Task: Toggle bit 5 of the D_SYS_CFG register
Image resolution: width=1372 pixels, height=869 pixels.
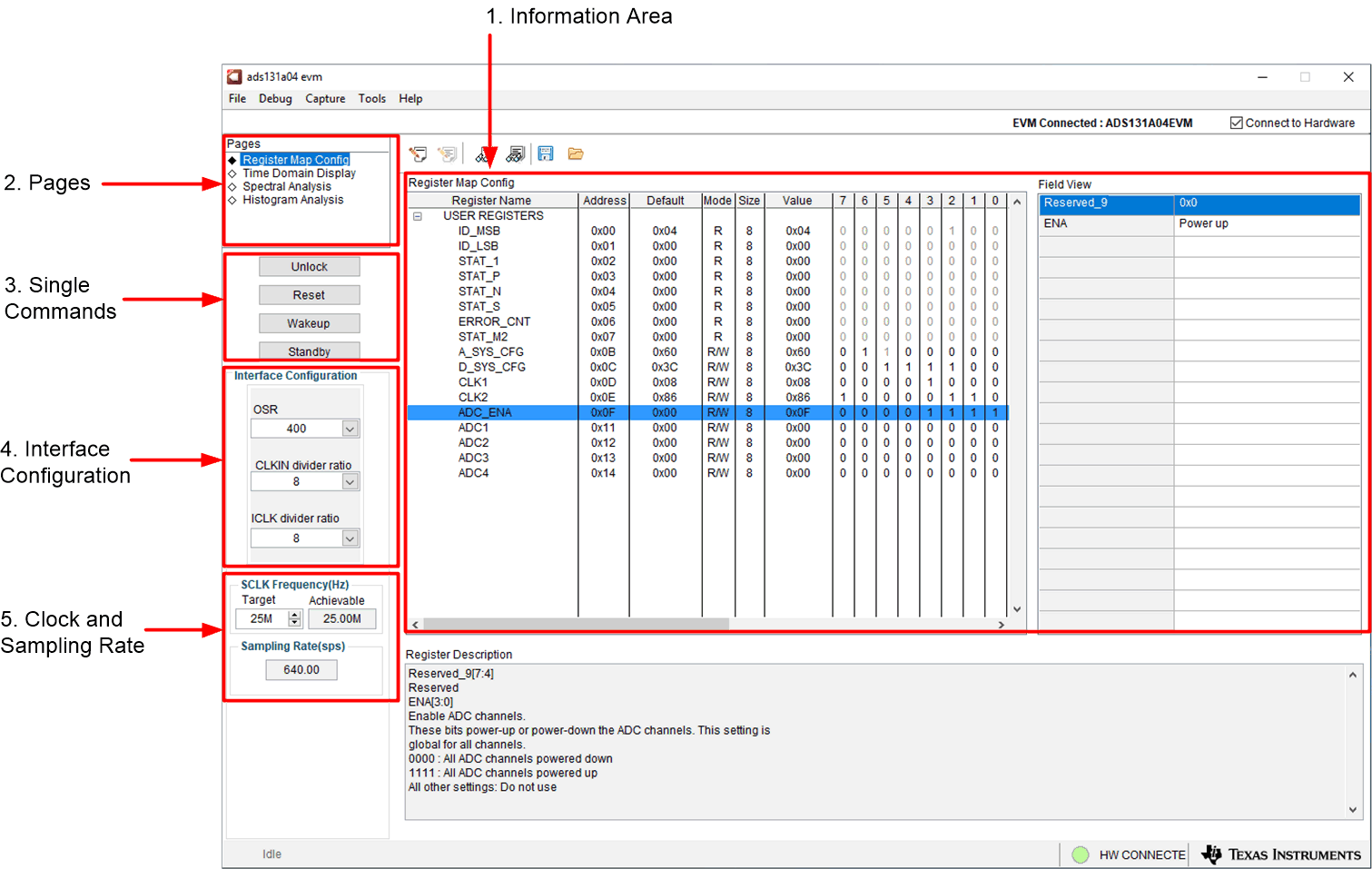Action: [886, 368]
